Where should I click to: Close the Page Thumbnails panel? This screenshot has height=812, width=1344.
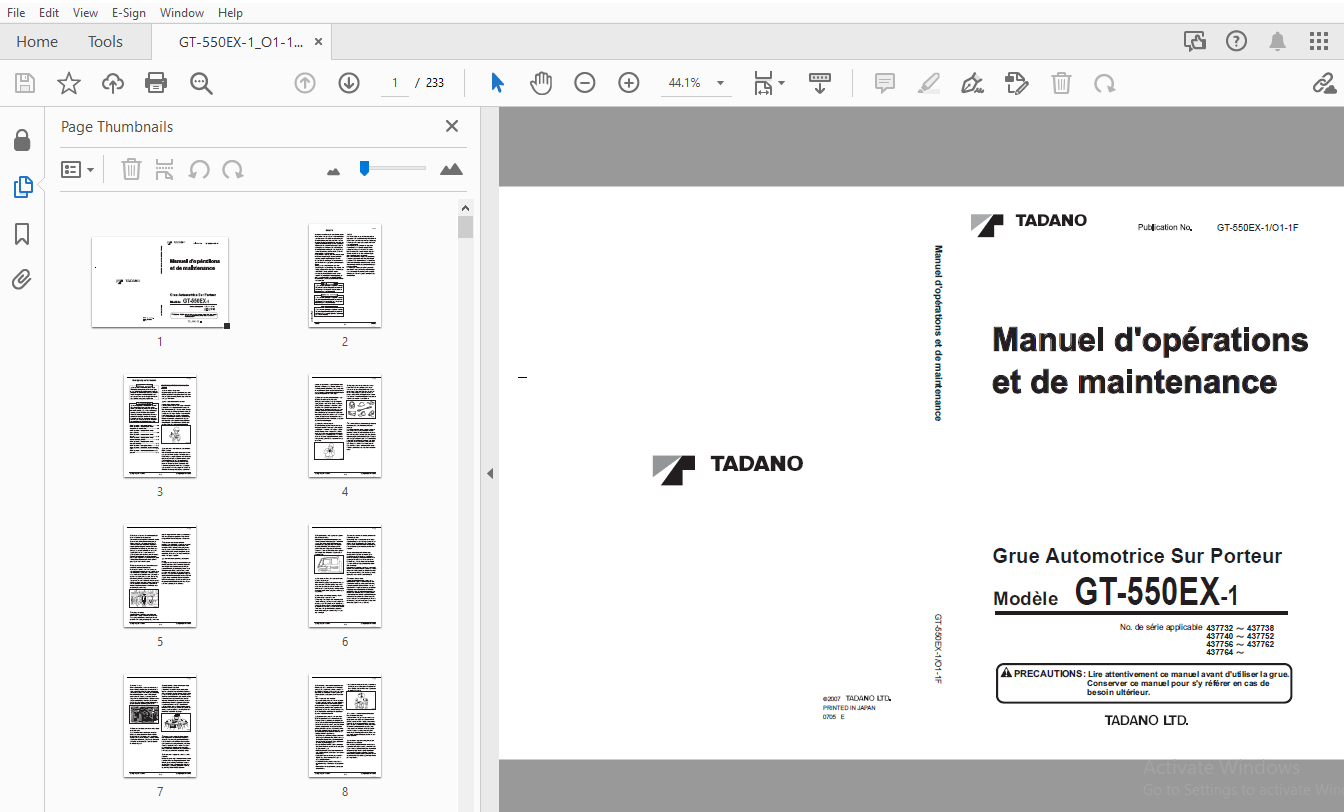(x=452, y=126)
